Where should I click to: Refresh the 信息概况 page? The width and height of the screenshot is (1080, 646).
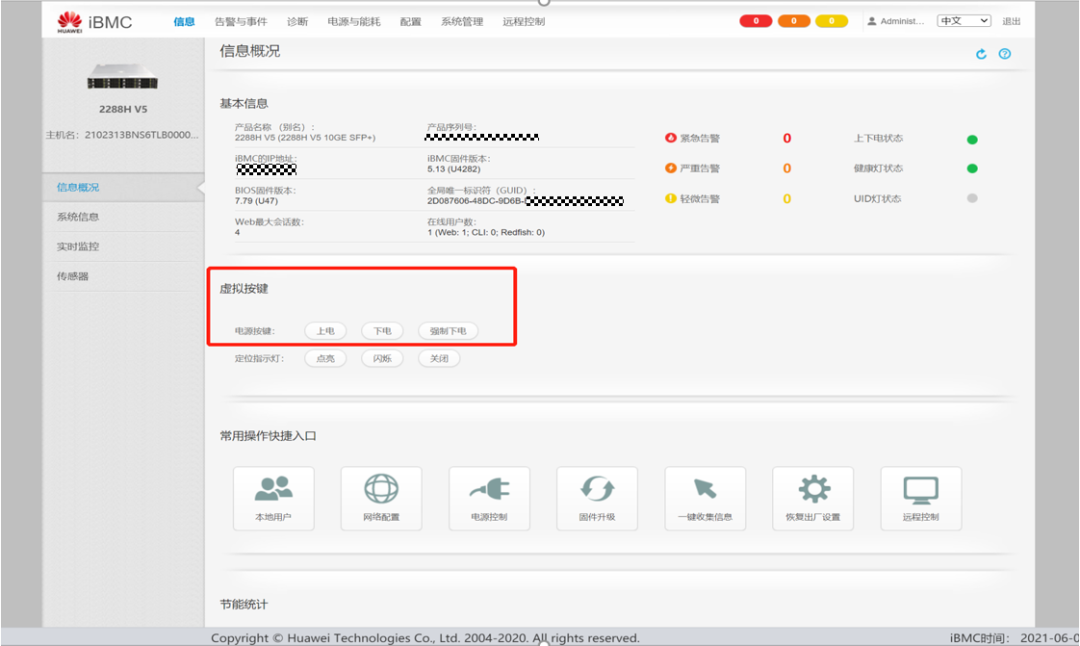pyautogui.click(x=981, y=54)
